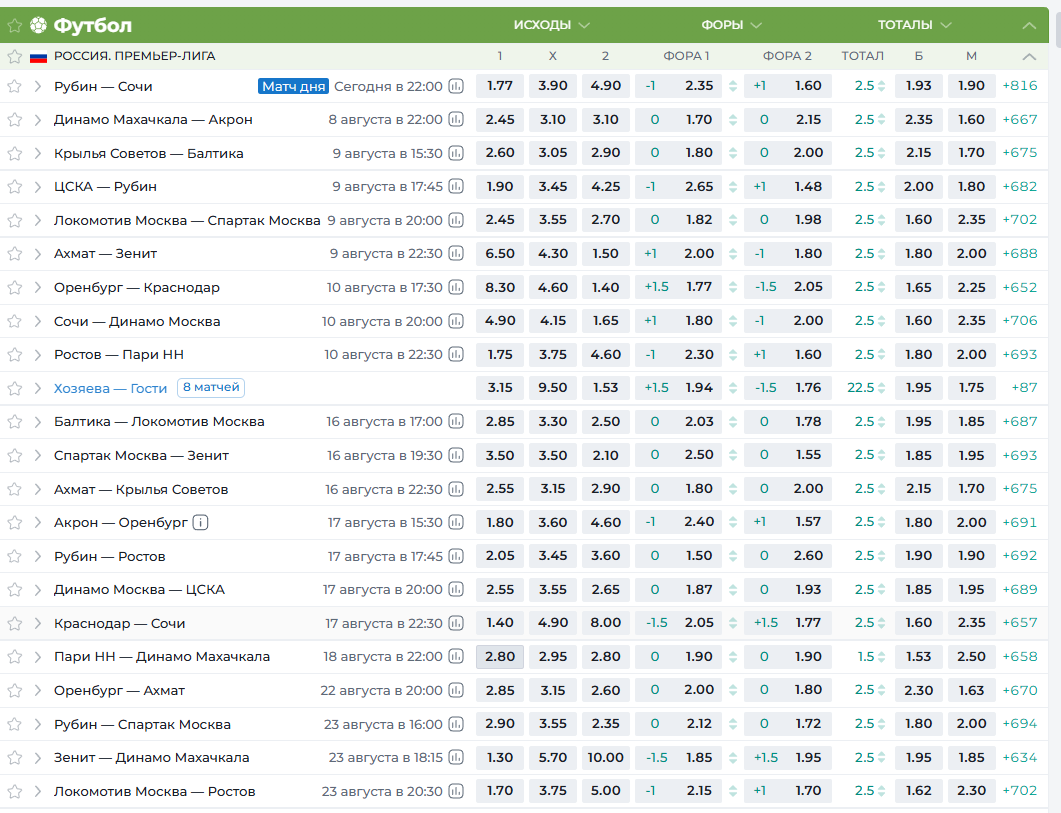This screenshot has height=813, width=1061.
Task: Open statistics icon for Оренбург — Ахмат
Action: [456, 690]
